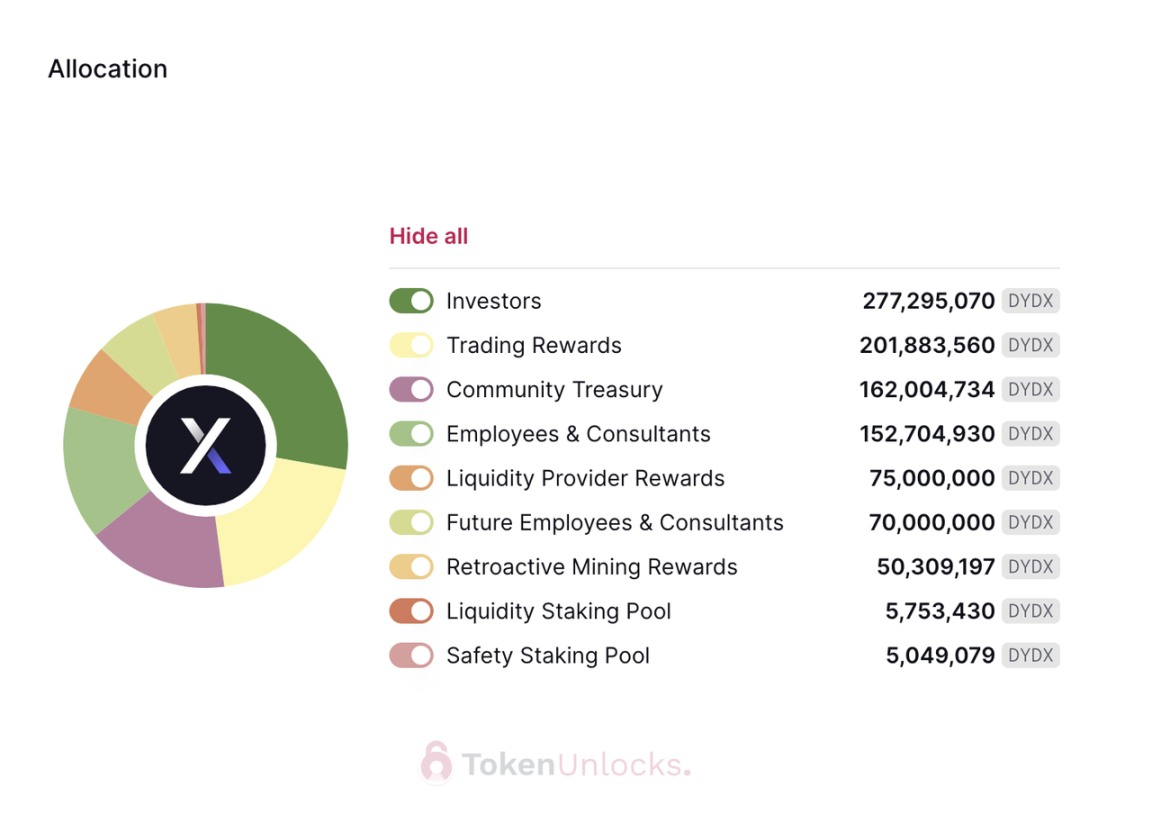The width and height of the screenshot is (1152, 823).
Task: Click the Liquidity Staking Pool label
Action: point(559,611)
